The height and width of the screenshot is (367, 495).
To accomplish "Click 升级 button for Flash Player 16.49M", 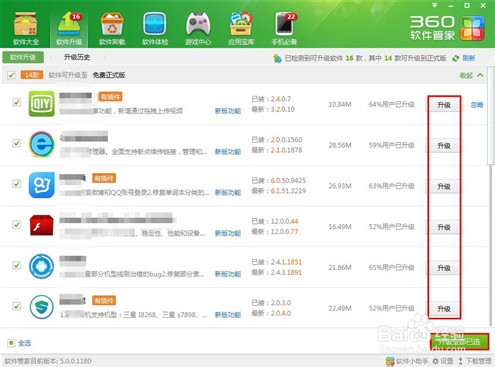I will point(444,227).
